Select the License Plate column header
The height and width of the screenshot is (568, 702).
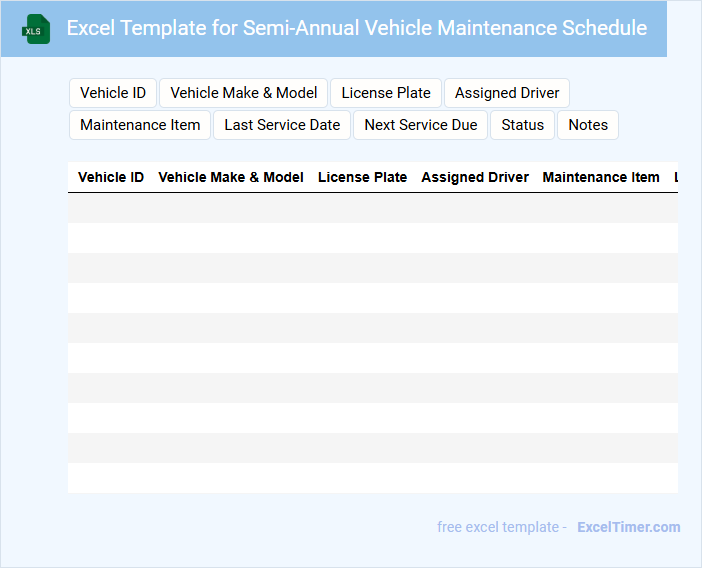click(x=362, y=177)
